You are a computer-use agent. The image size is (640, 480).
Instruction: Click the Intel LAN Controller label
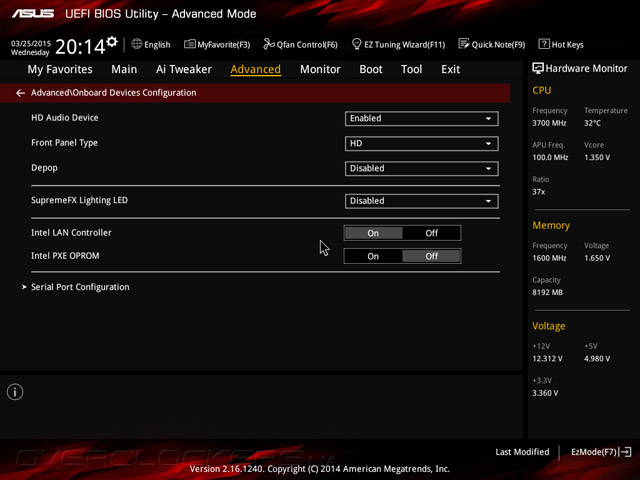point(71,233)
